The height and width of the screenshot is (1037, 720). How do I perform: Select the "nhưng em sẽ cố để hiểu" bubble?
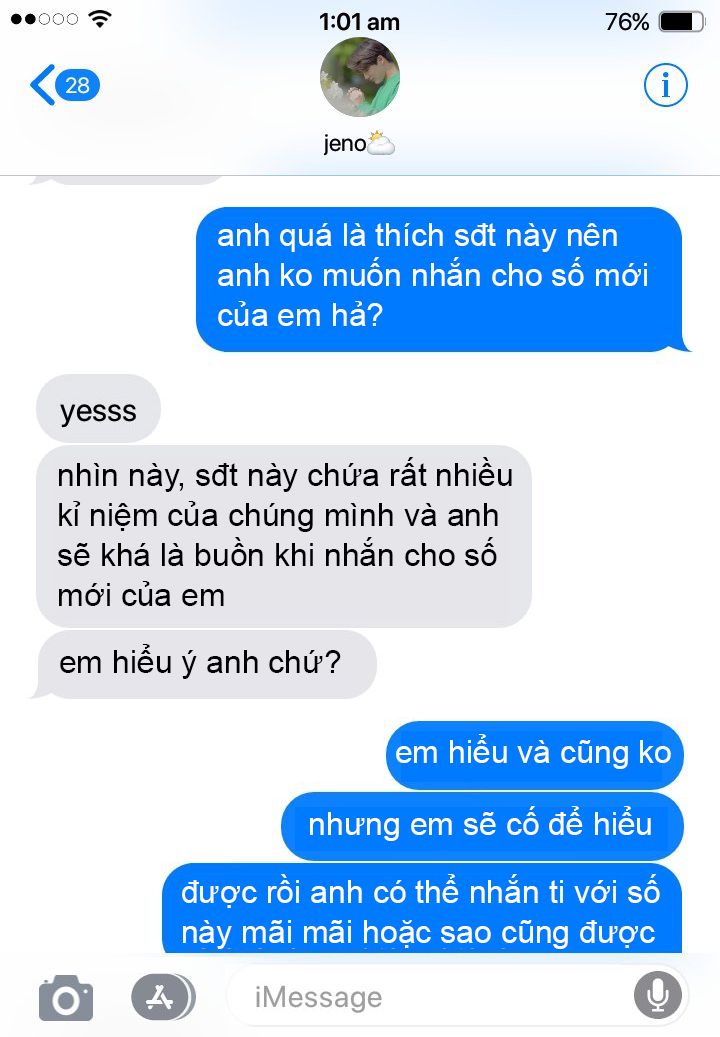pos(482,825)
